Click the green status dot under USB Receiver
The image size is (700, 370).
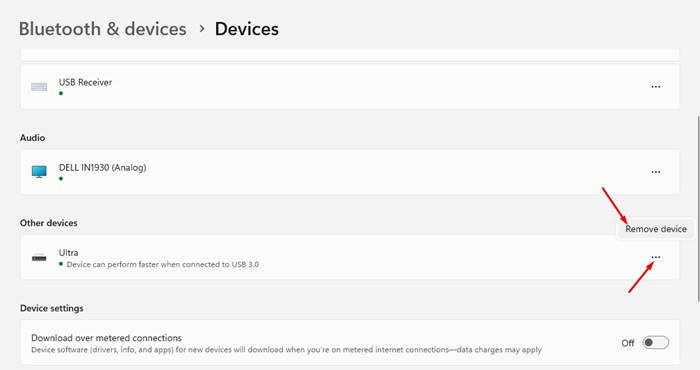(x=61, y=93)
